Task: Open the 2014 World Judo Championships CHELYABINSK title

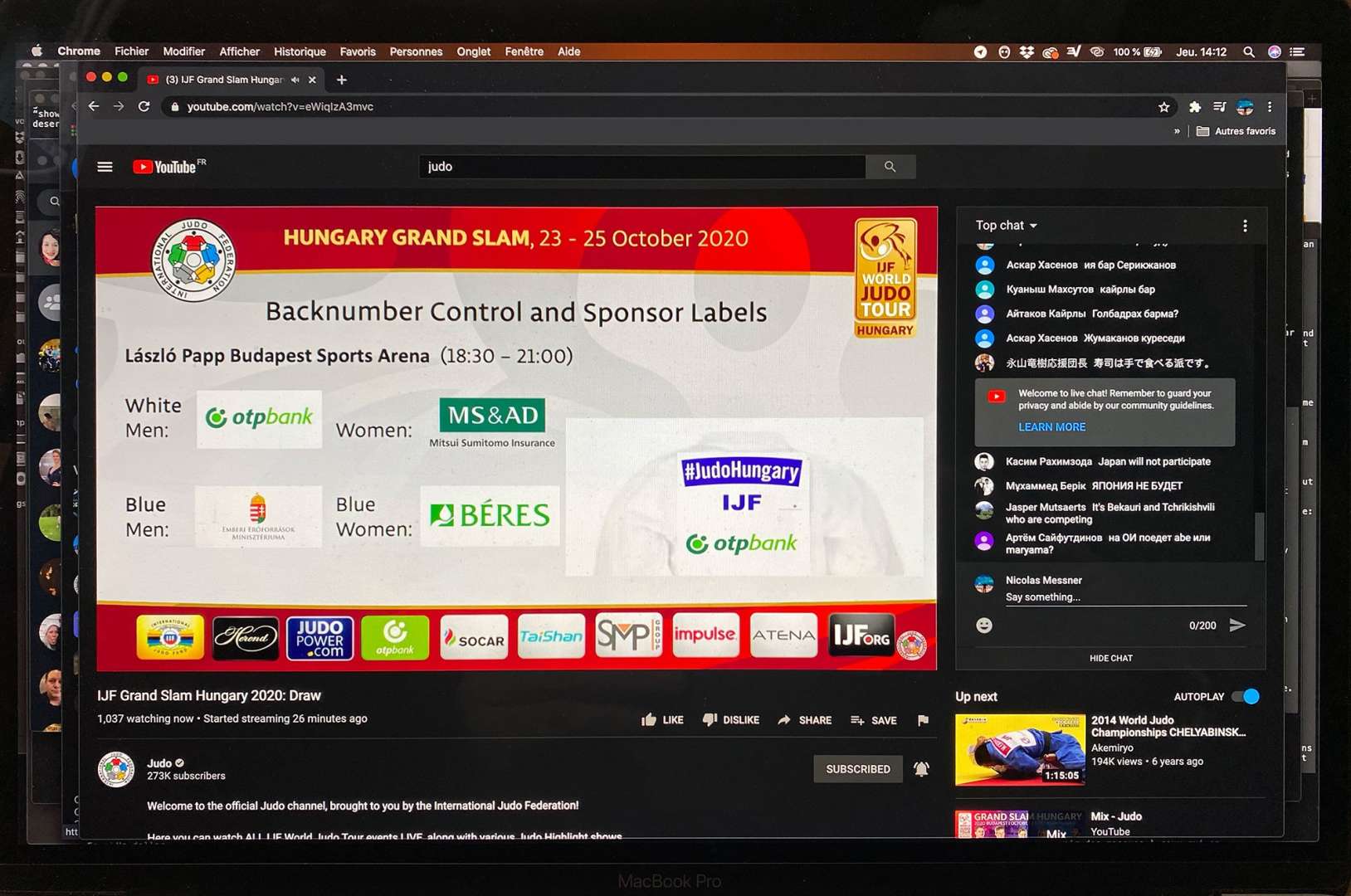Action: pos(1168,726)
